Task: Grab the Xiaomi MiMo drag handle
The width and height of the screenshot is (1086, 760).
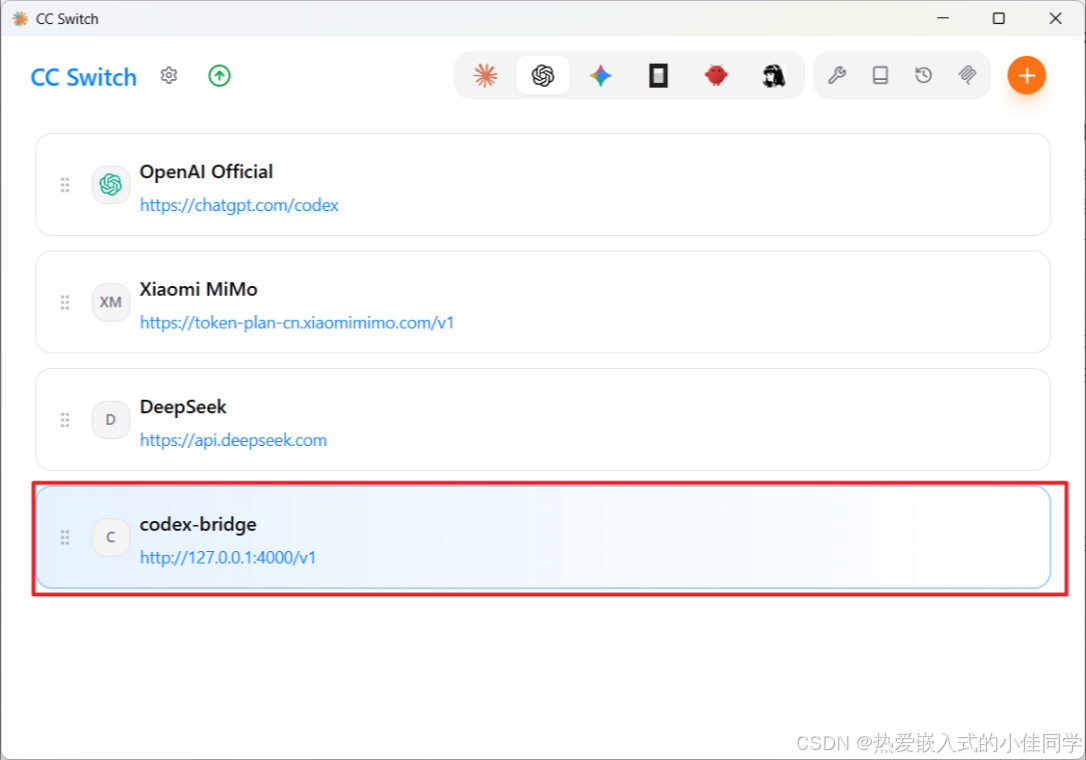Action: tap(65, 302)
